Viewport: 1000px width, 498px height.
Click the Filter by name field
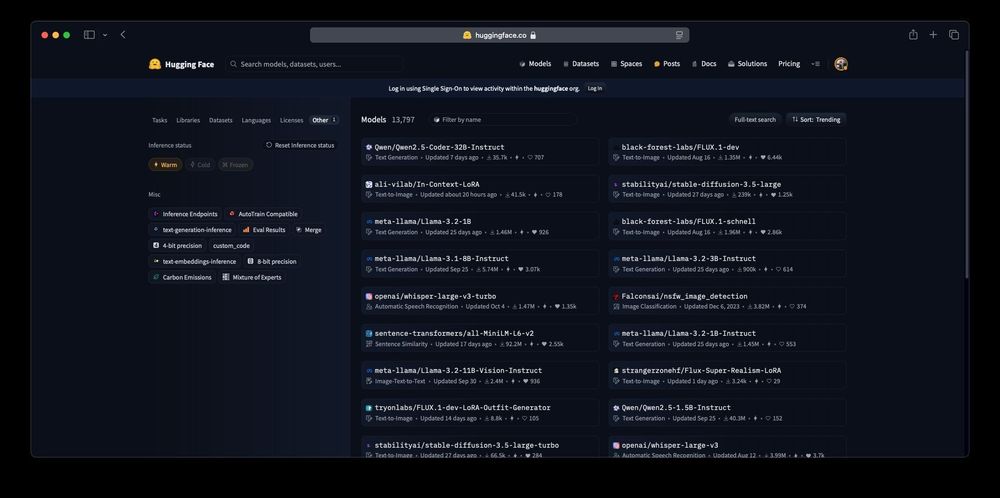click(503, 120)
